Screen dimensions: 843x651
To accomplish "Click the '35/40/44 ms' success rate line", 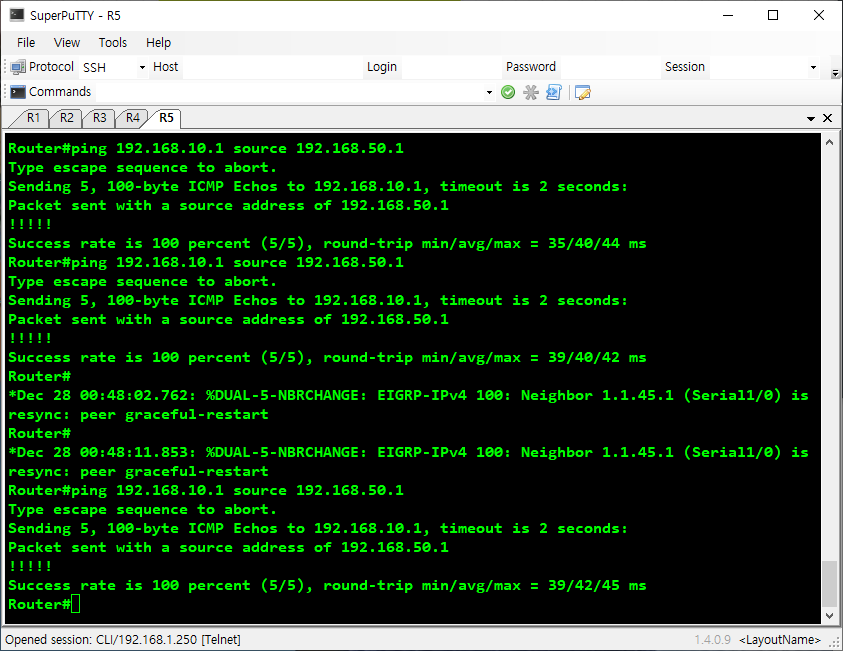I will pyautogui.click(x=327, y=244).
